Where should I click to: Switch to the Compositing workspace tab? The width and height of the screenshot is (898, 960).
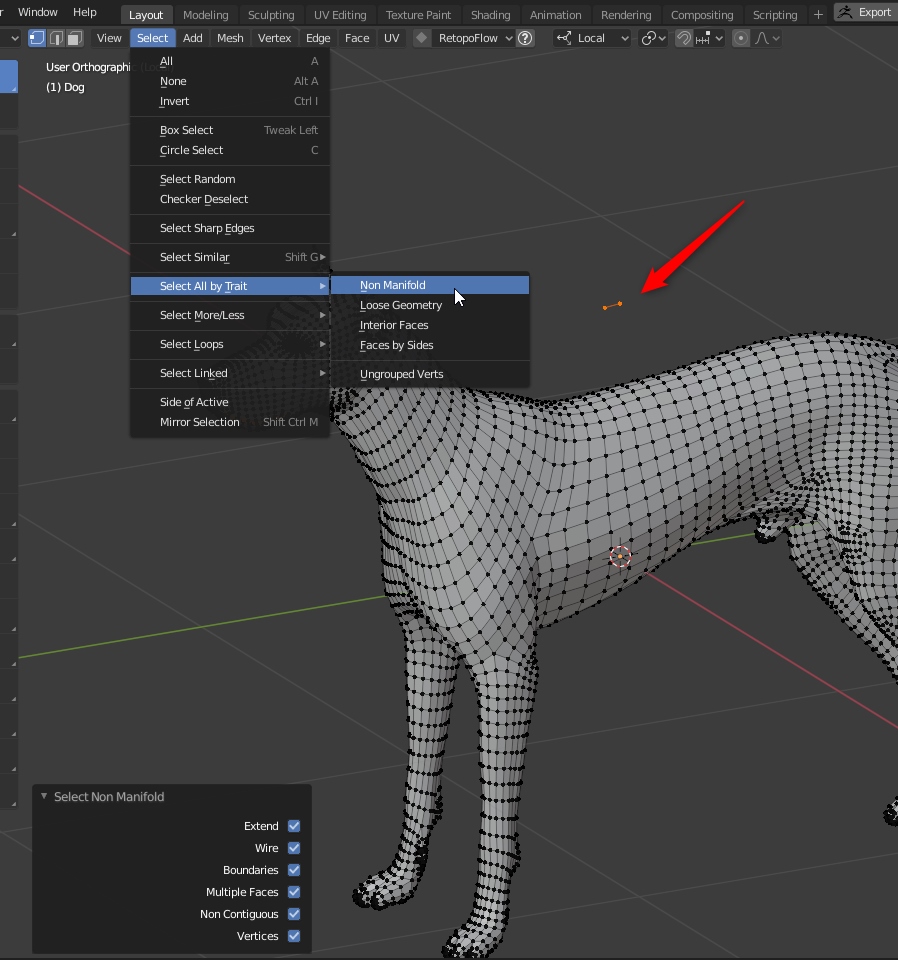click(702, 15)
